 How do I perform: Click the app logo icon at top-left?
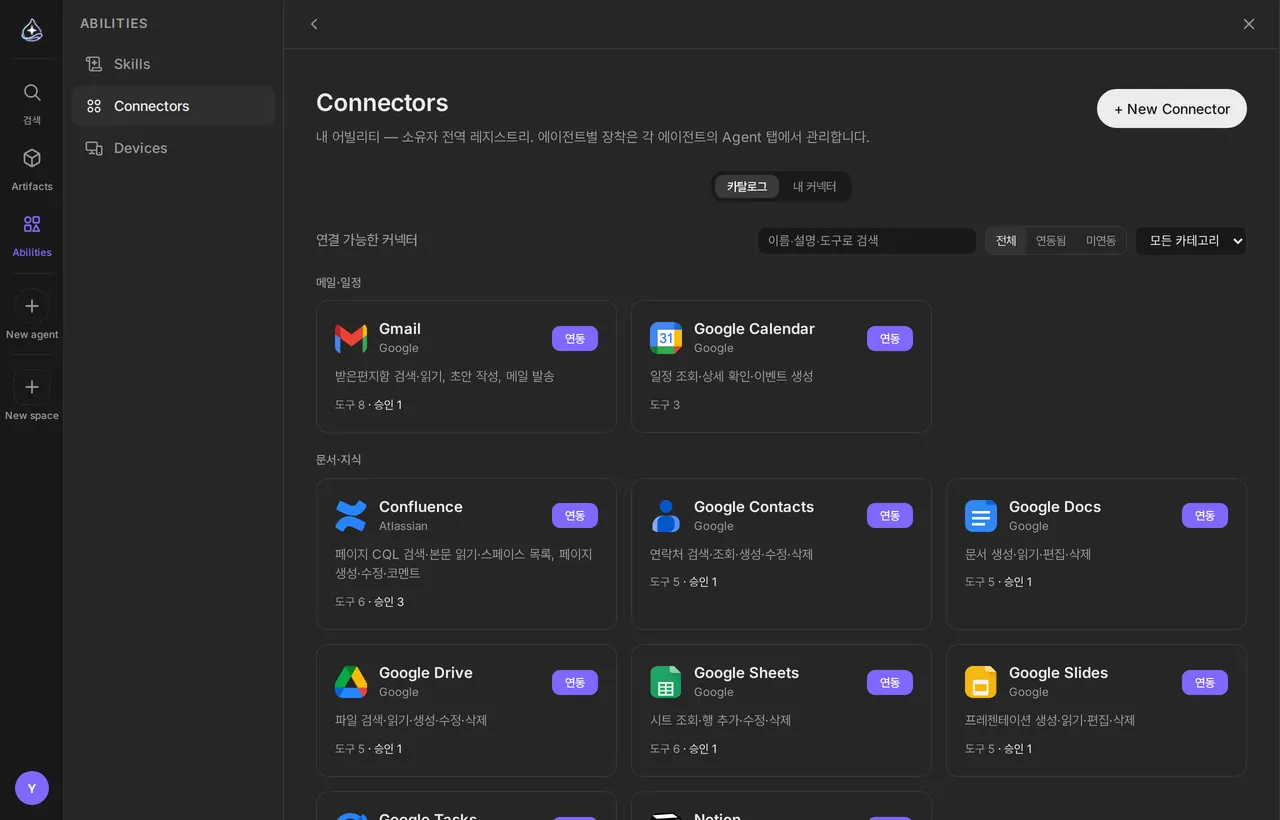pyautogui.click(x=32, y=30)
